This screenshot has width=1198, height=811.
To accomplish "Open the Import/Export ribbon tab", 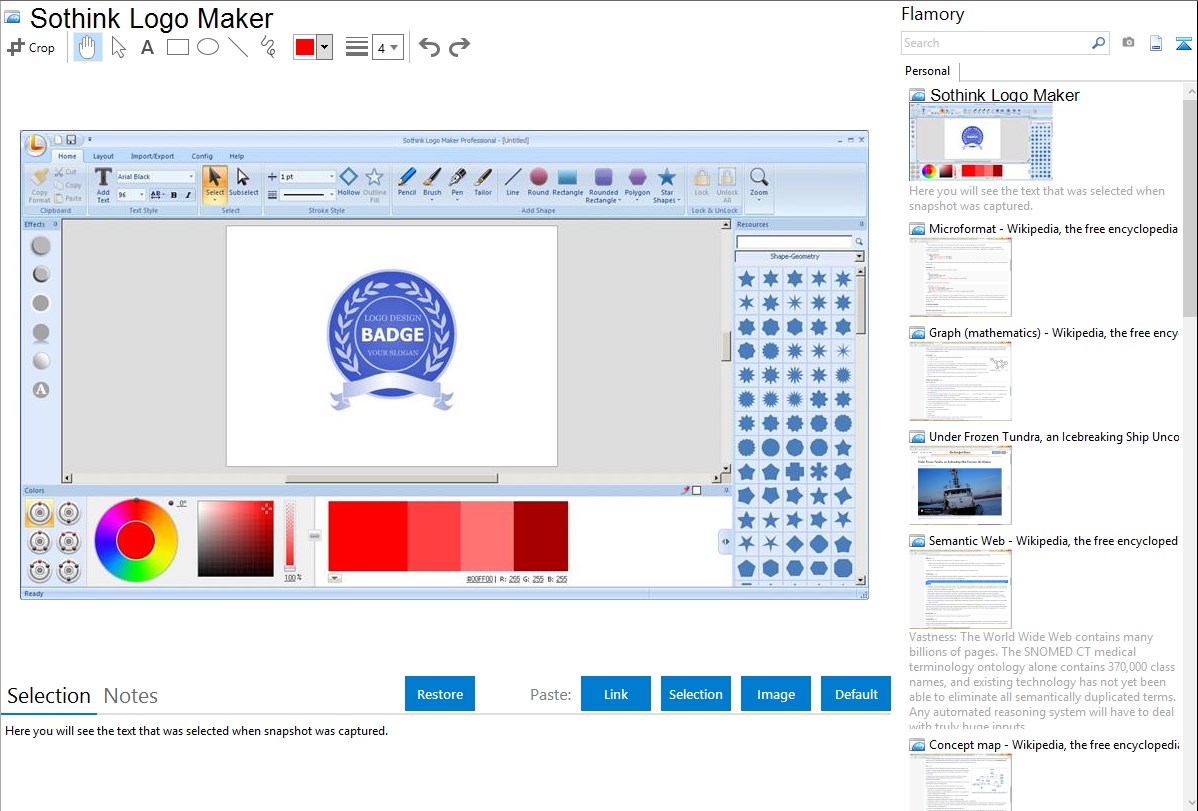I will pos(152,156).
